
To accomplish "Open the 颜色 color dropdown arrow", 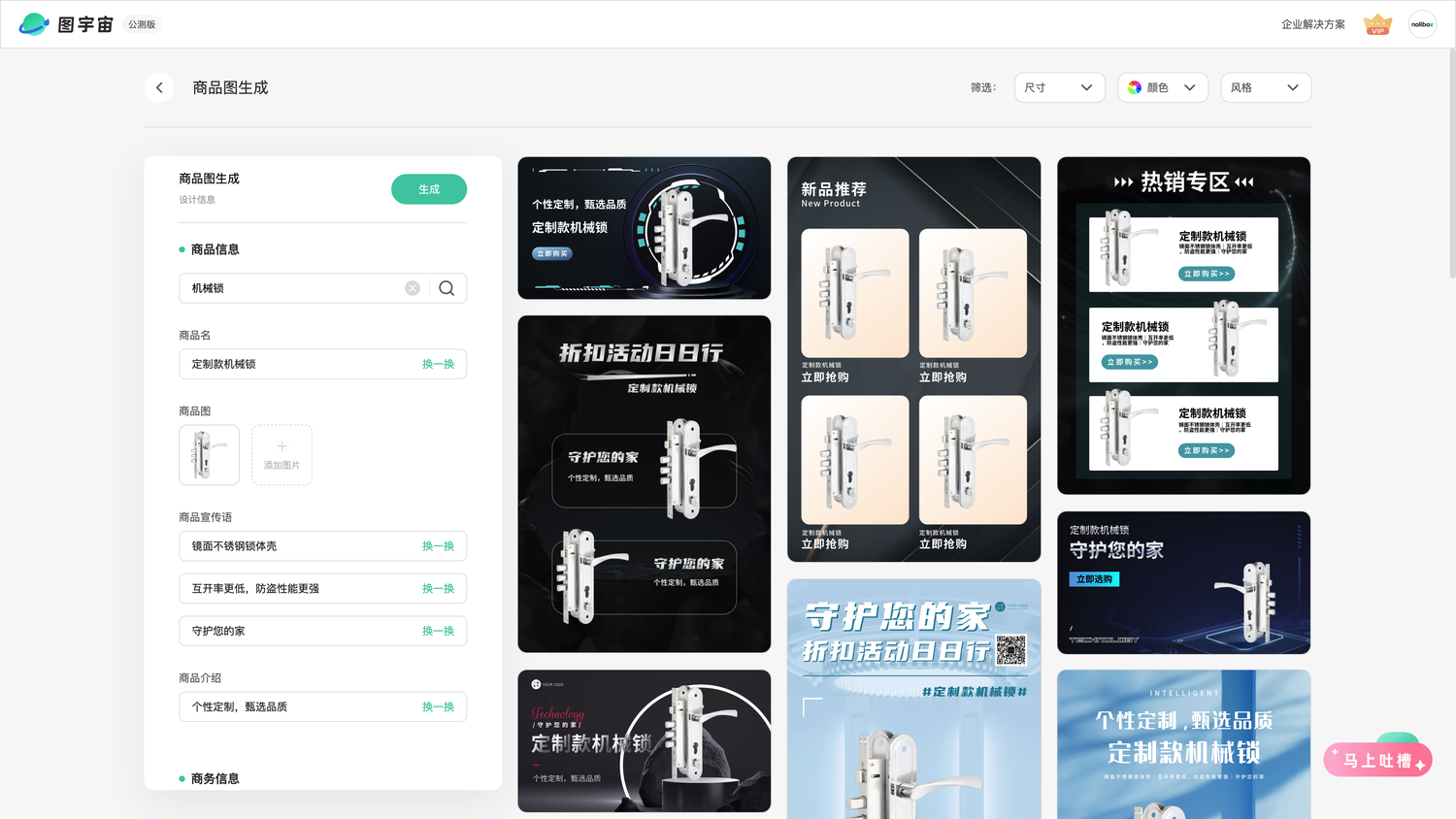I will pos(1190,87).
